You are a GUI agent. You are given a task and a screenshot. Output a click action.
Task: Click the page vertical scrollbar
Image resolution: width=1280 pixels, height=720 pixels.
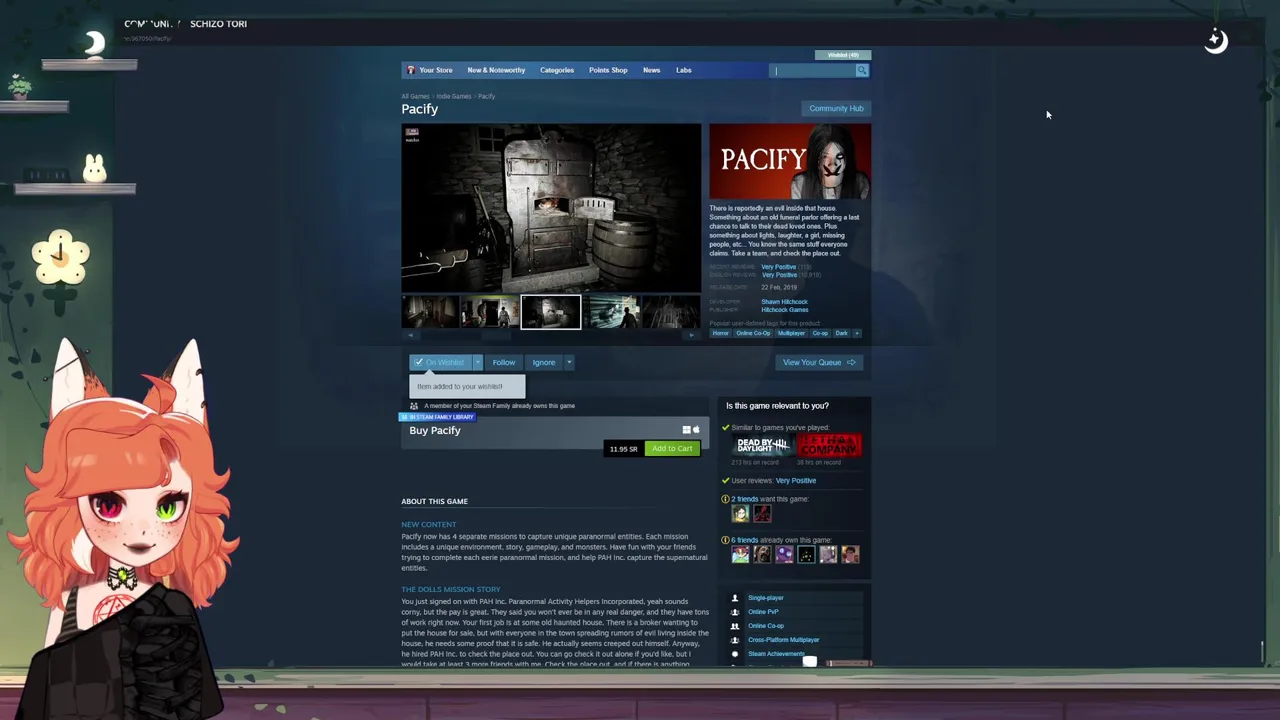tap(1264, 652)
